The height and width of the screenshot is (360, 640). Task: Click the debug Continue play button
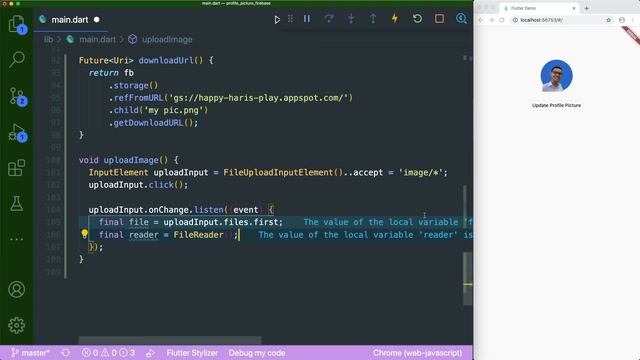click(277, 19)
